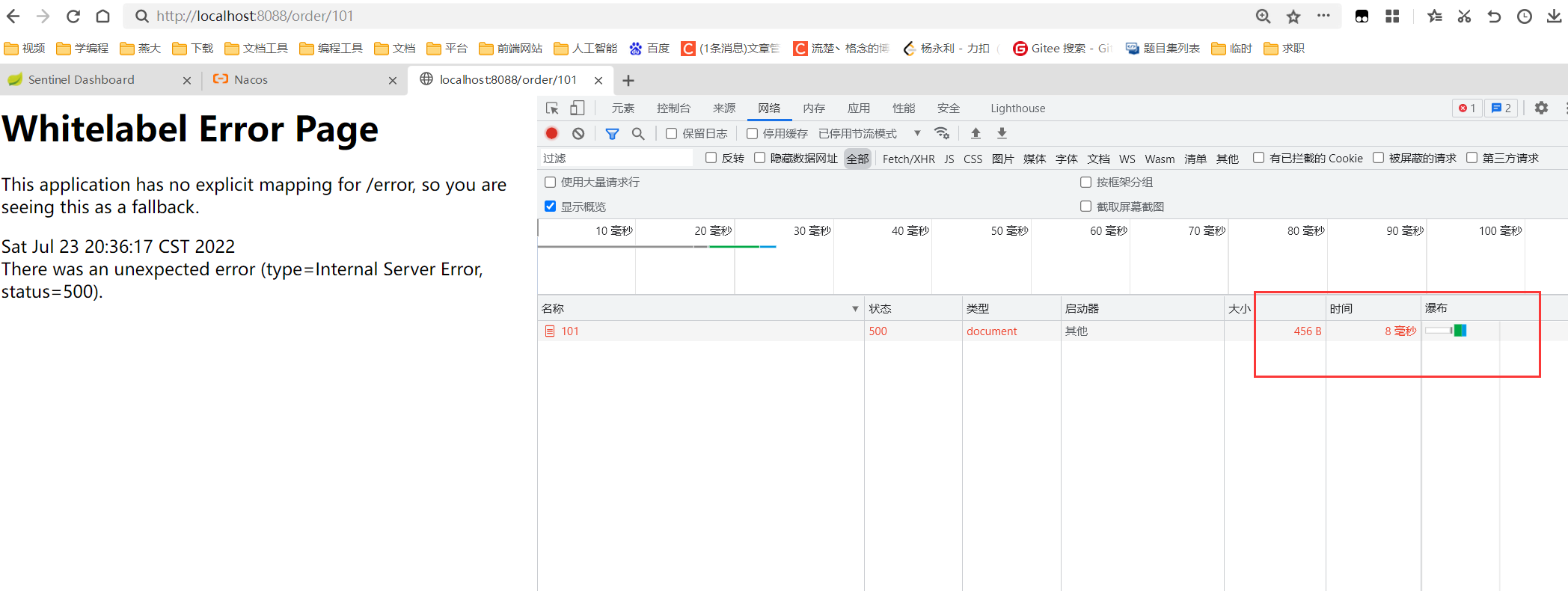Select the 101 request row

1053,331
